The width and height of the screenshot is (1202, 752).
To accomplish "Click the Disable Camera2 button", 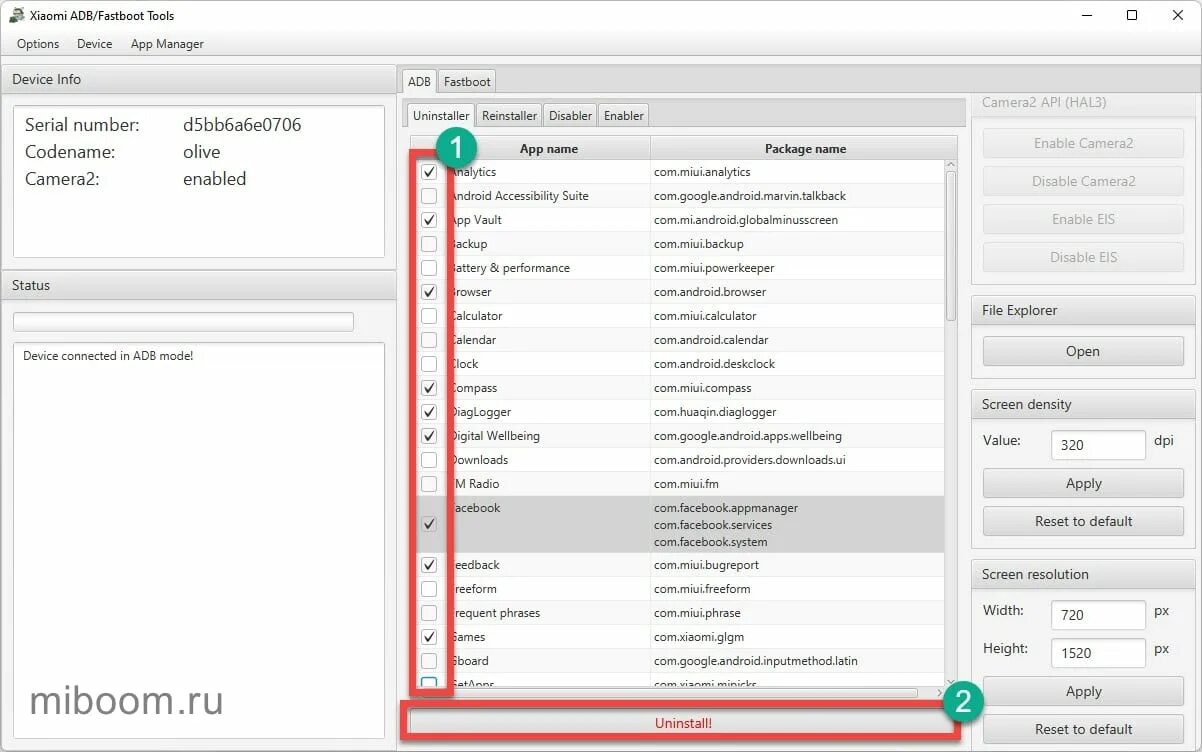I will (x=1083, y=181).
